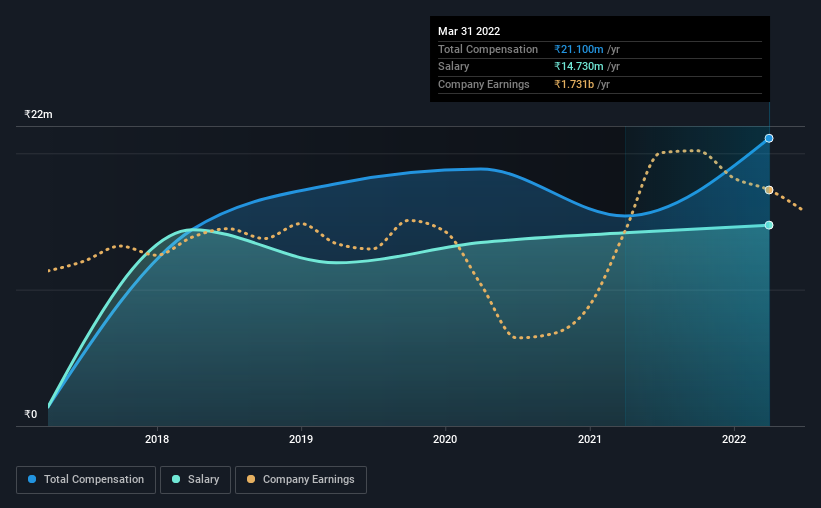The height and width of the screenshot is (508, 821).
Task: Click the blue Total Compensation data point marker
Action: pyautogui.click(x=769, y=138)
